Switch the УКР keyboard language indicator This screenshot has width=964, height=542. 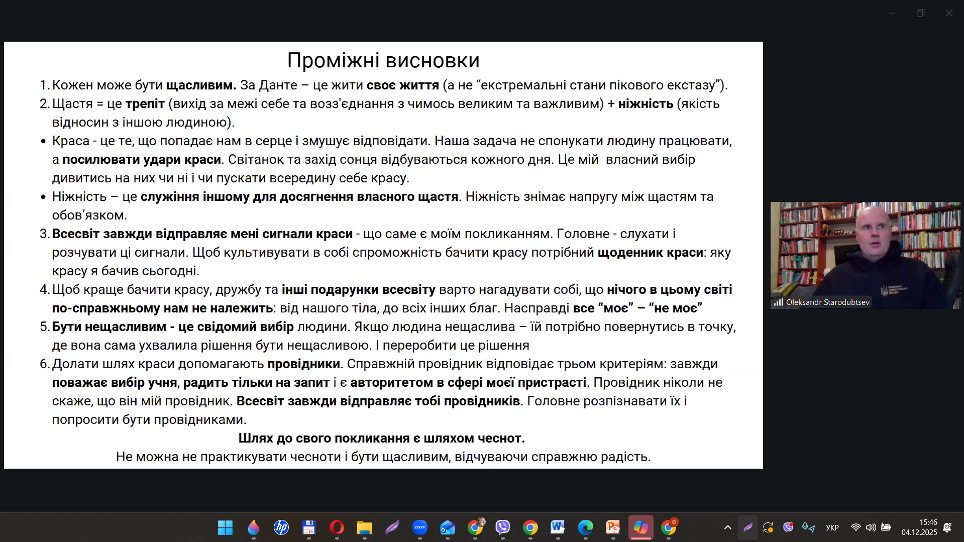pos(832,527)
